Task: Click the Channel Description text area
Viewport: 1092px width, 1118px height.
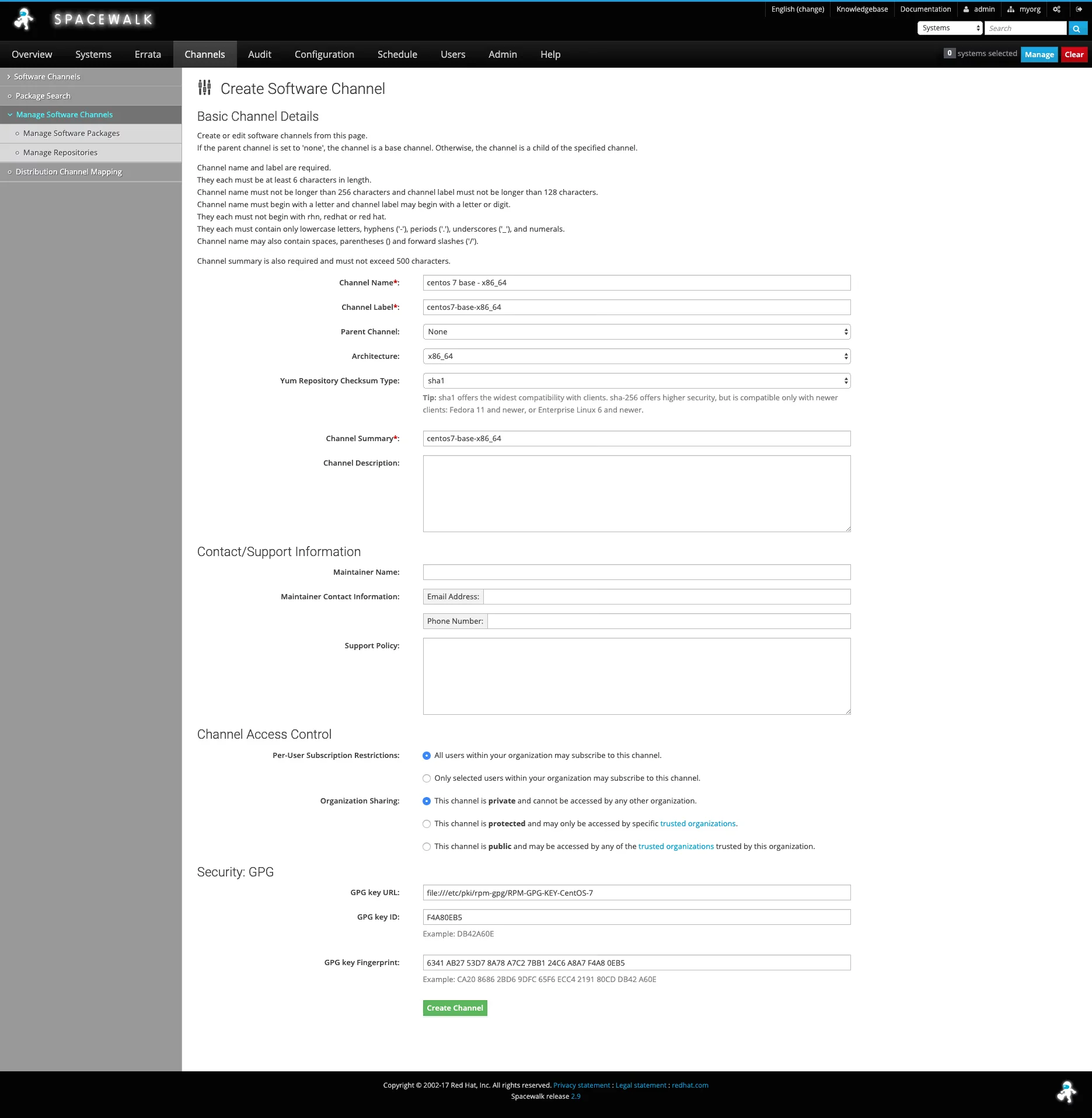Action: pos(636,493)
